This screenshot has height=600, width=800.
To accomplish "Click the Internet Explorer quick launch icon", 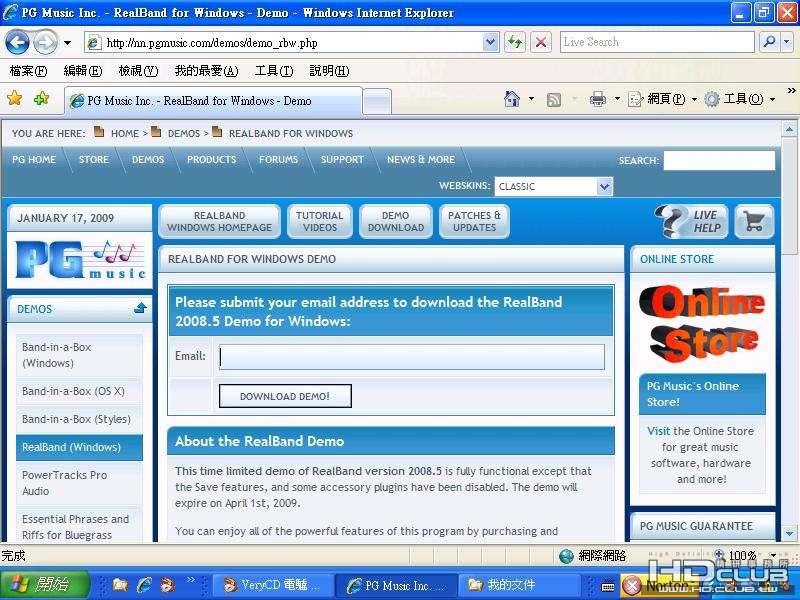I will [x=144, y=585].
